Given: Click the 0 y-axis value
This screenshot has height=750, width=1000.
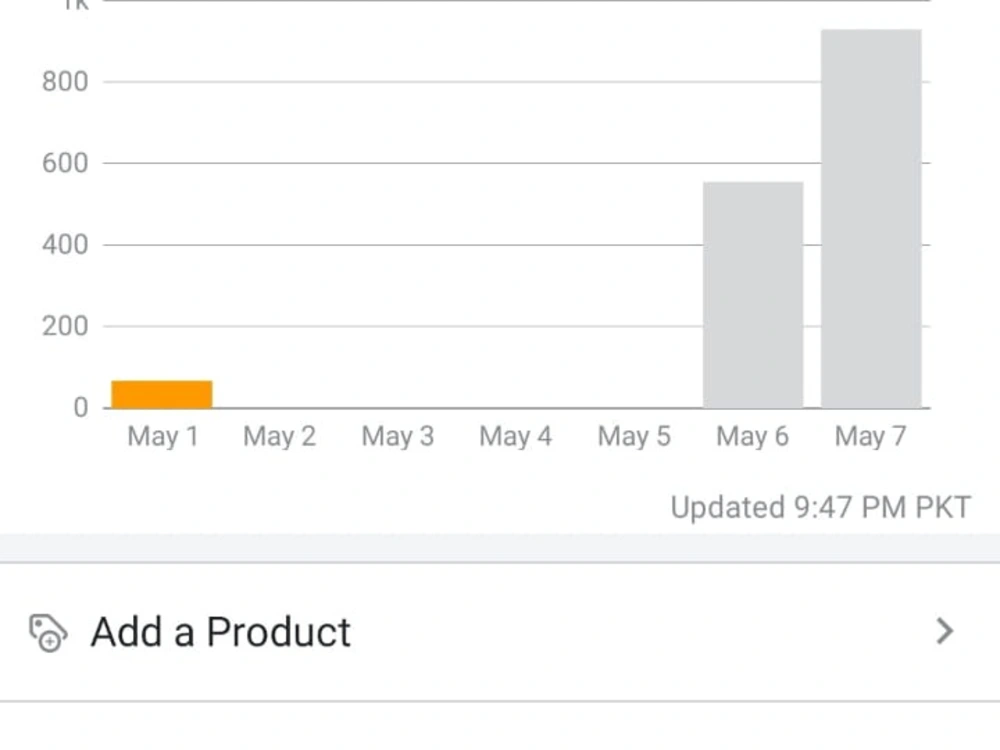Looking at the screenshot, I should 80,408.
